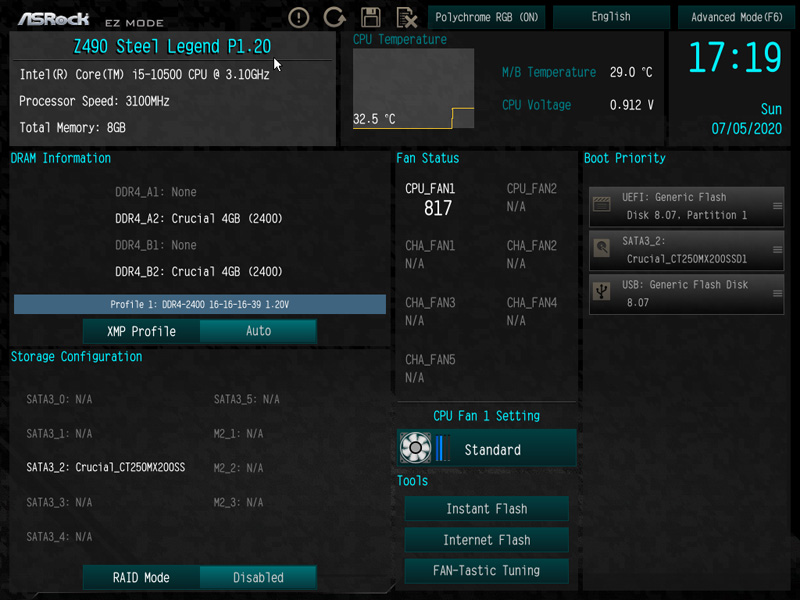Click the USB flash disk icon in Boot Priority

(x=601, y=292)
